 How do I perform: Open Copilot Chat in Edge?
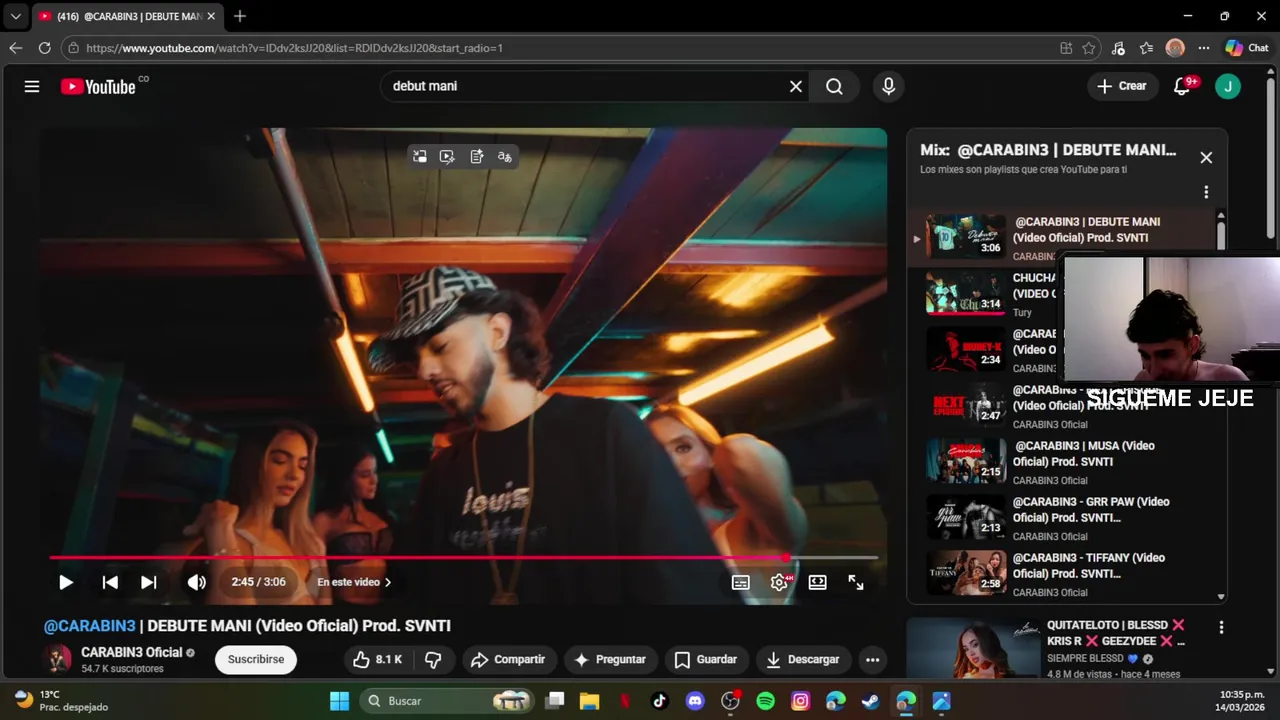click(x=1247, y=48)
